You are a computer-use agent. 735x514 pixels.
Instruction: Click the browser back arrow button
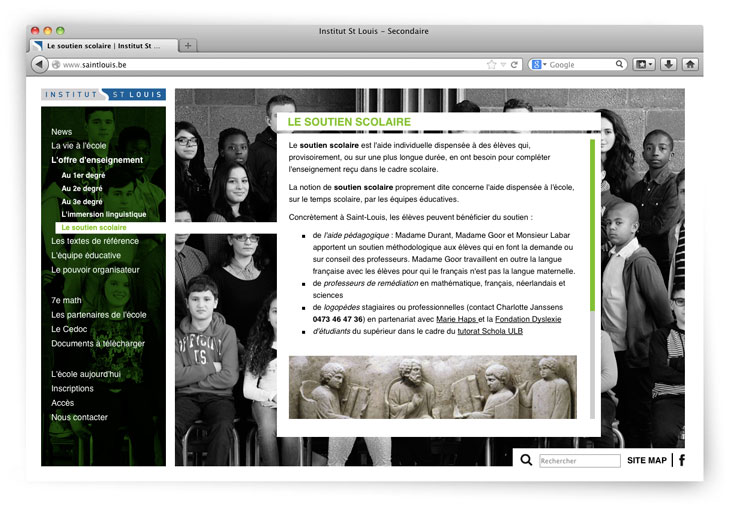tap(39, 64)
